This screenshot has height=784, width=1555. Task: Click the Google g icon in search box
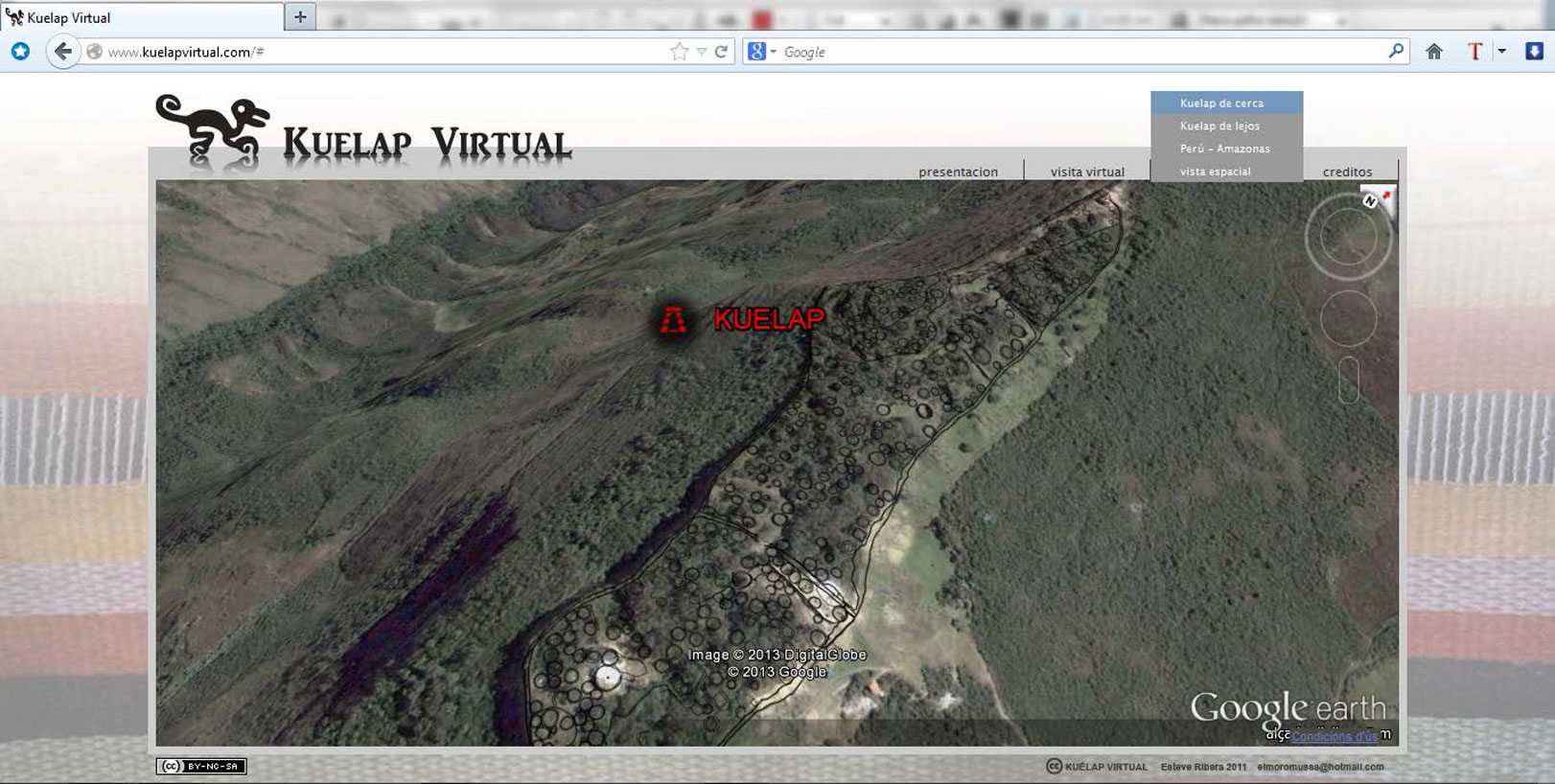click(x=756, y=52)
